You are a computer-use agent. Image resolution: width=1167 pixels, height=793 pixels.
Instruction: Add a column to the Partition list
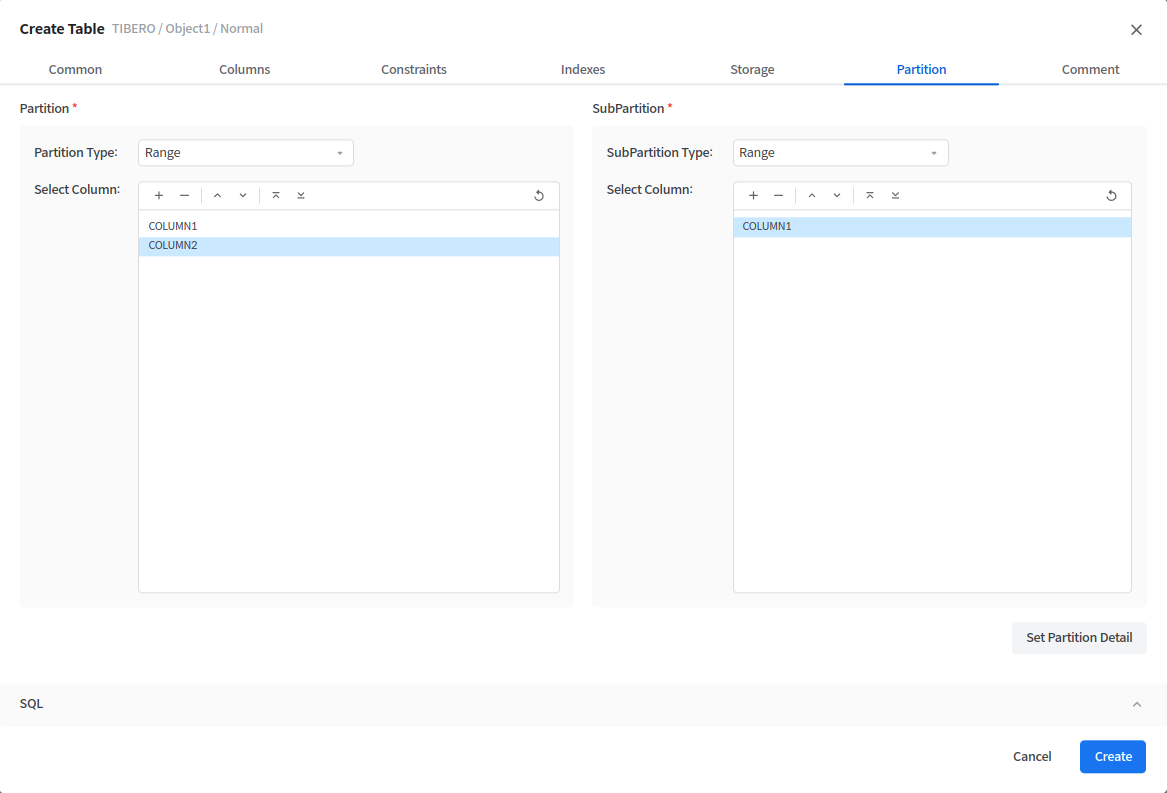tap(159, 196)
